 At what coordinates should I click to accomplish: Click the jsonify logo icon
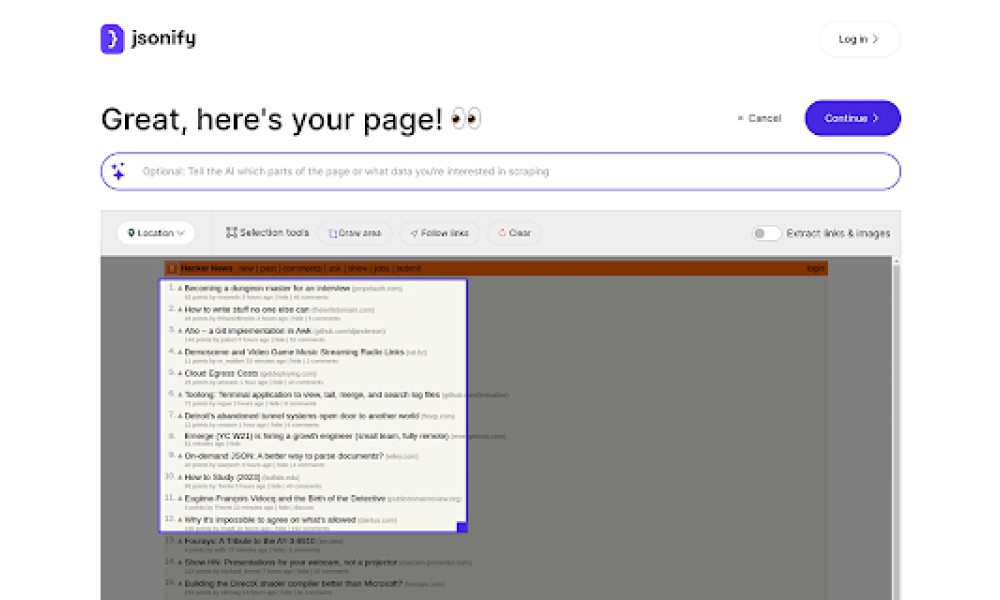point(112,39)
